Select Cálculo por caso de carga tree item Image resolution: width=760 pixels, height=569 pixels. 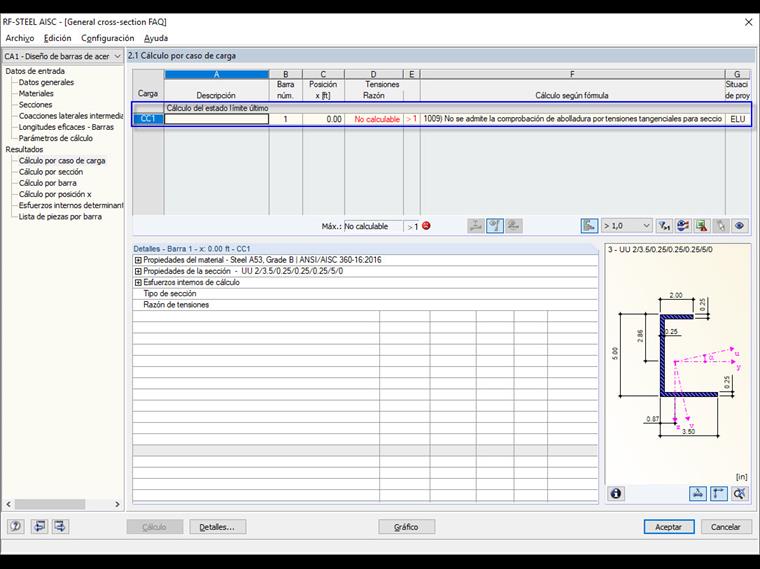point(62,160)
